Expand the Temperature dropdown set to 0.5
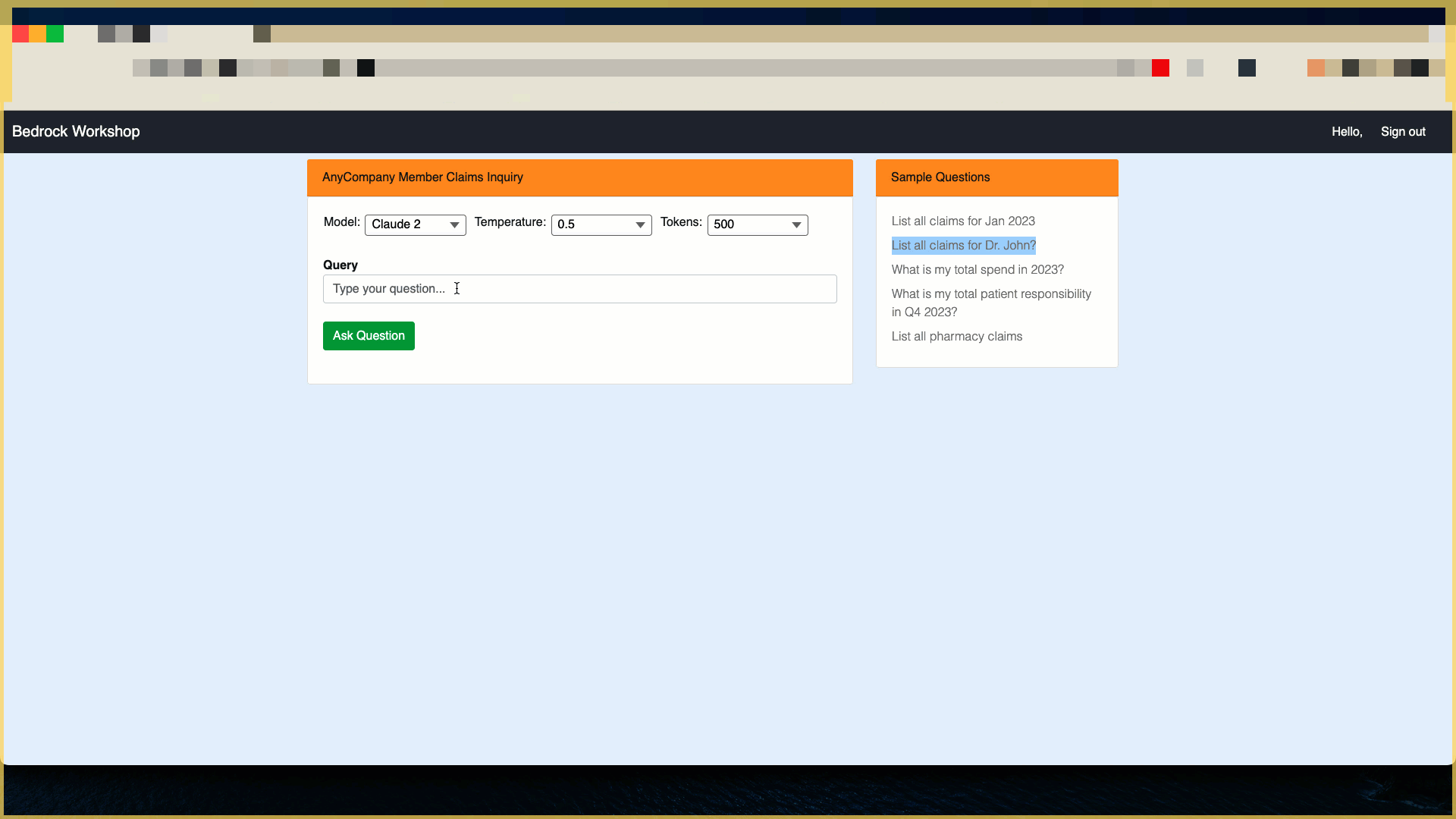This screenshot has height=819, width=1456. (601, 224)
